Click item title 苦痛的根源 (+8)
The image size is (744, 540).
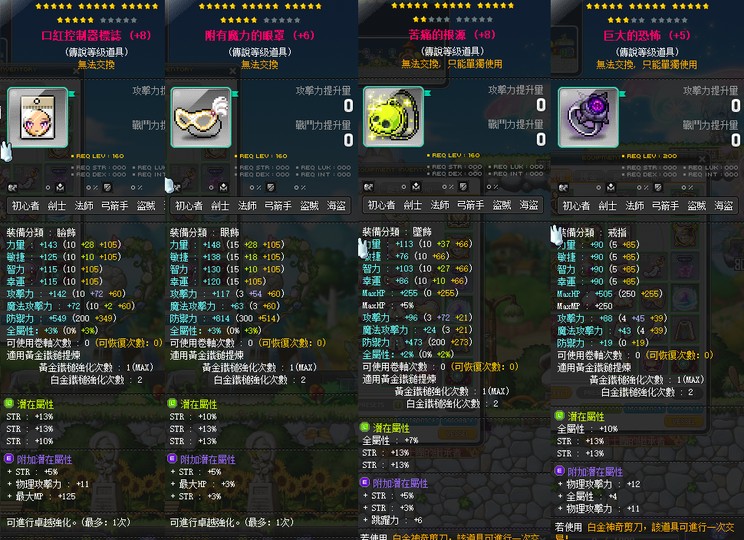[x=452, y=35]
